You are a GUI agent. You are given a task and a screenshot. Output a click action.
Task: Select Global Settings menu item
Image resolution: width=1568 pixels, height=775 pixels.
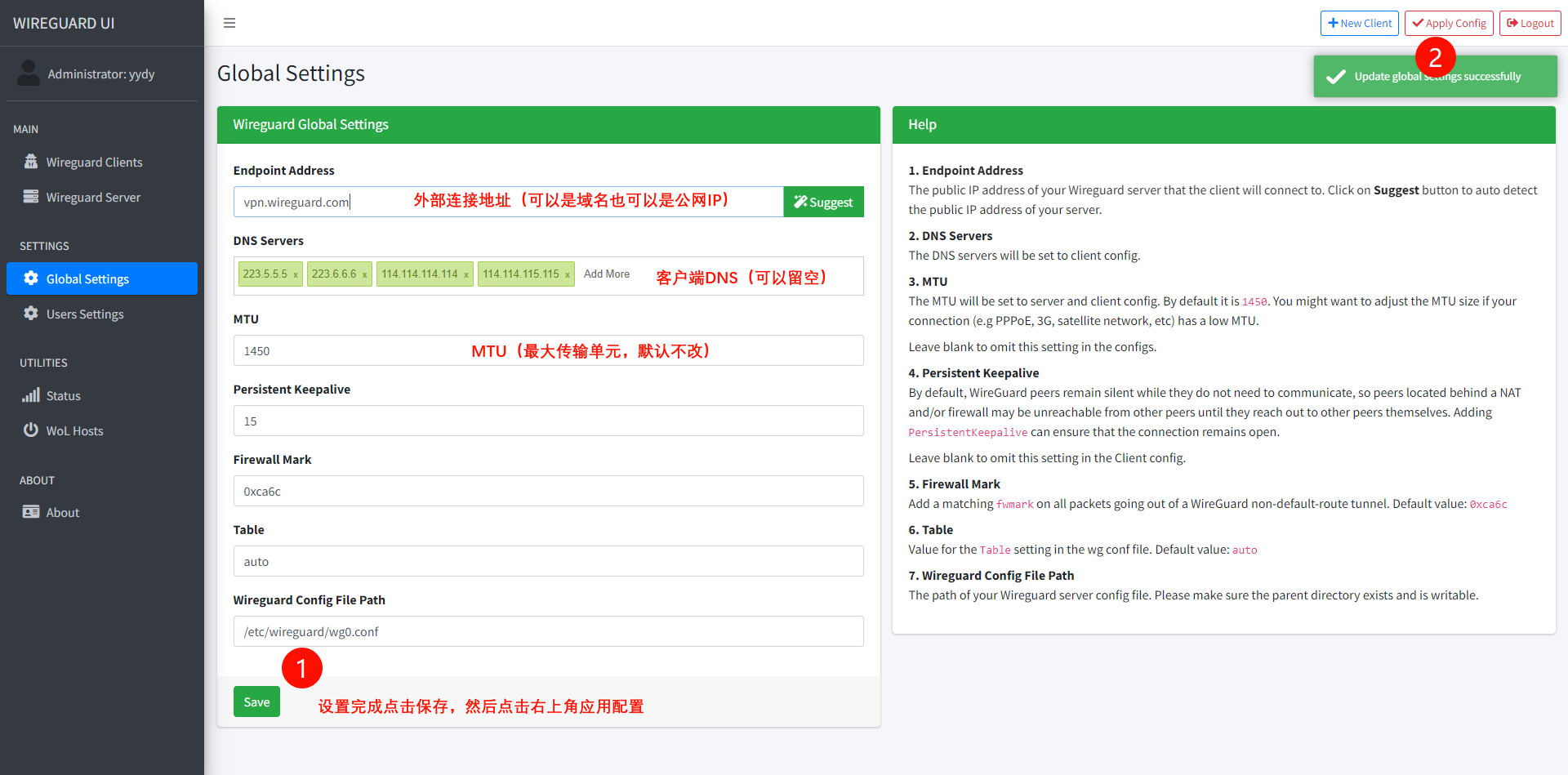[x=102, y=278]
